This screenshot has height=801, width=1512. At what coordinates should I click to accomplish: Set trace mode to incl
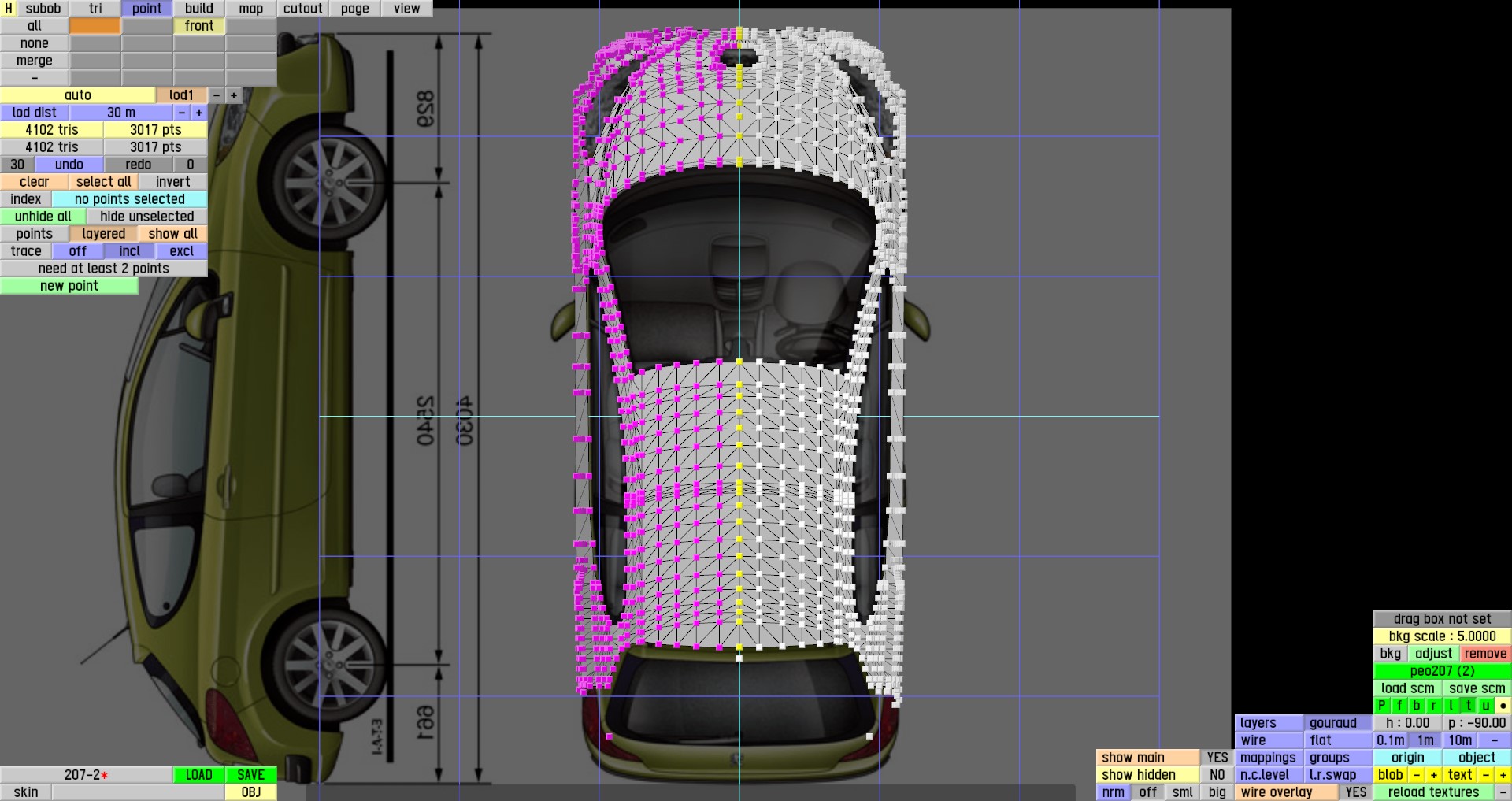[130, 251]
